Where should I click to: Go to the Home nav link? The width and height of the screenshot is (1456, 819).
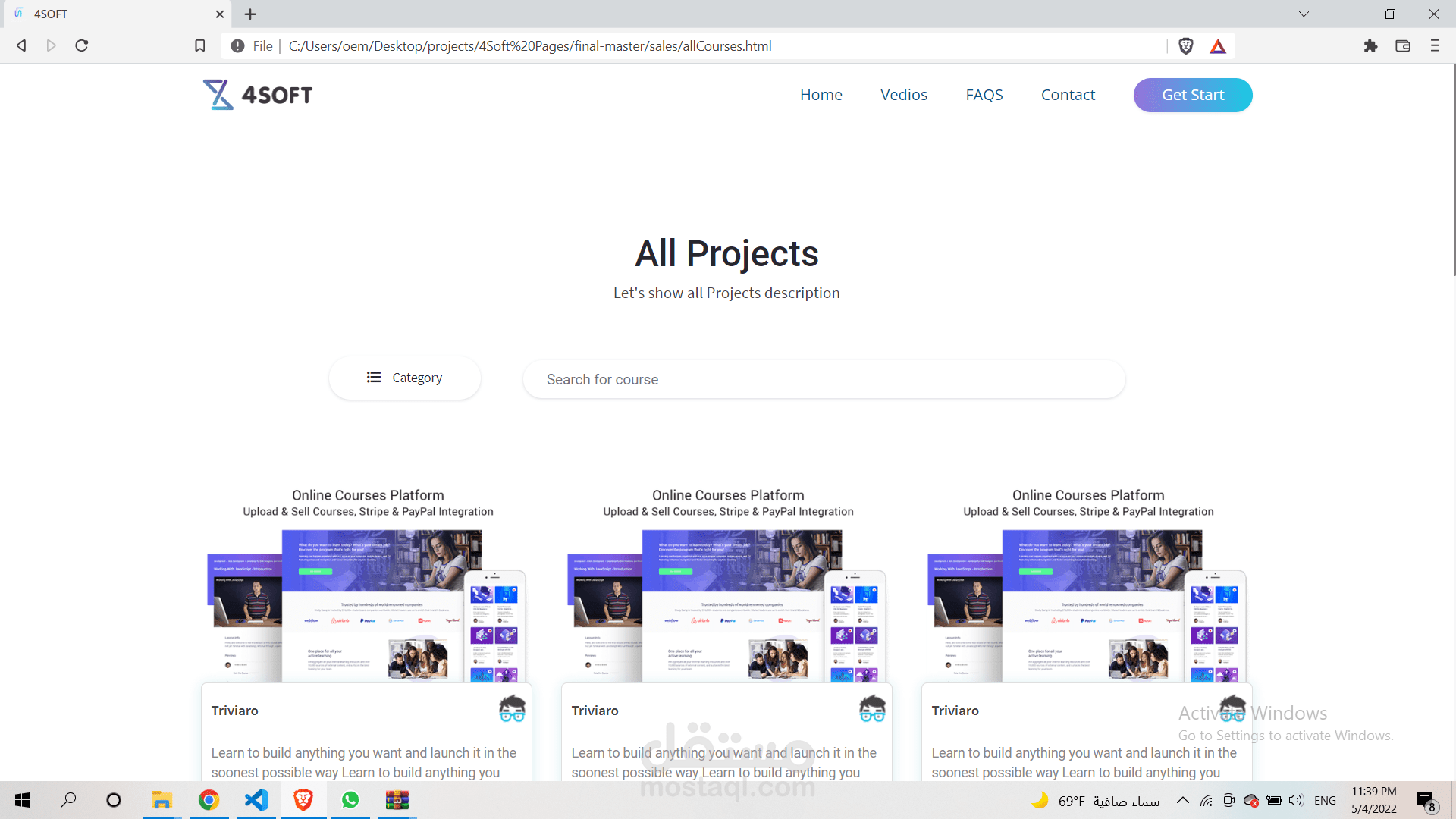pos(821,95)
